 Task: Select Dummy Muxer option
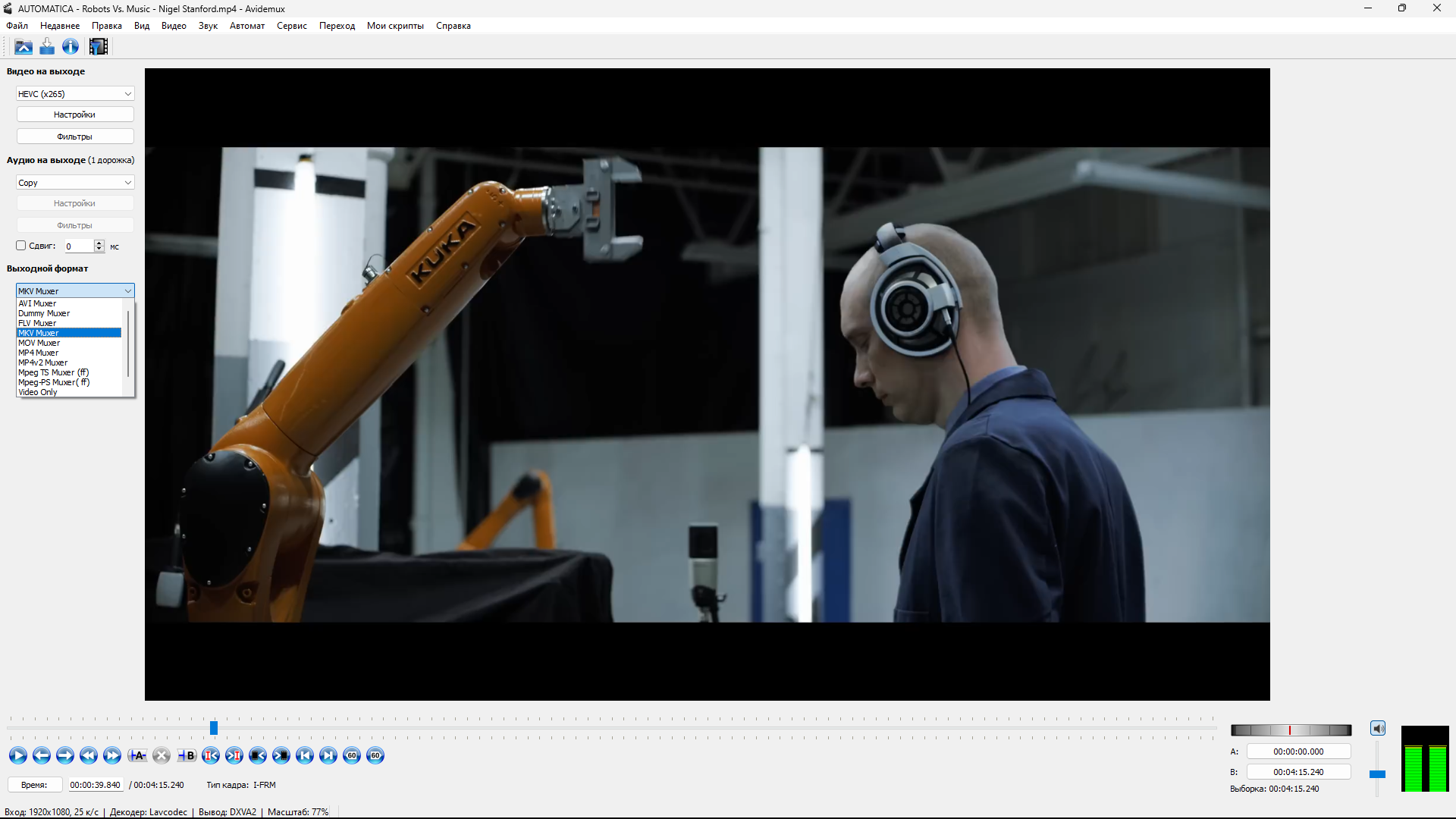point(69,313)
